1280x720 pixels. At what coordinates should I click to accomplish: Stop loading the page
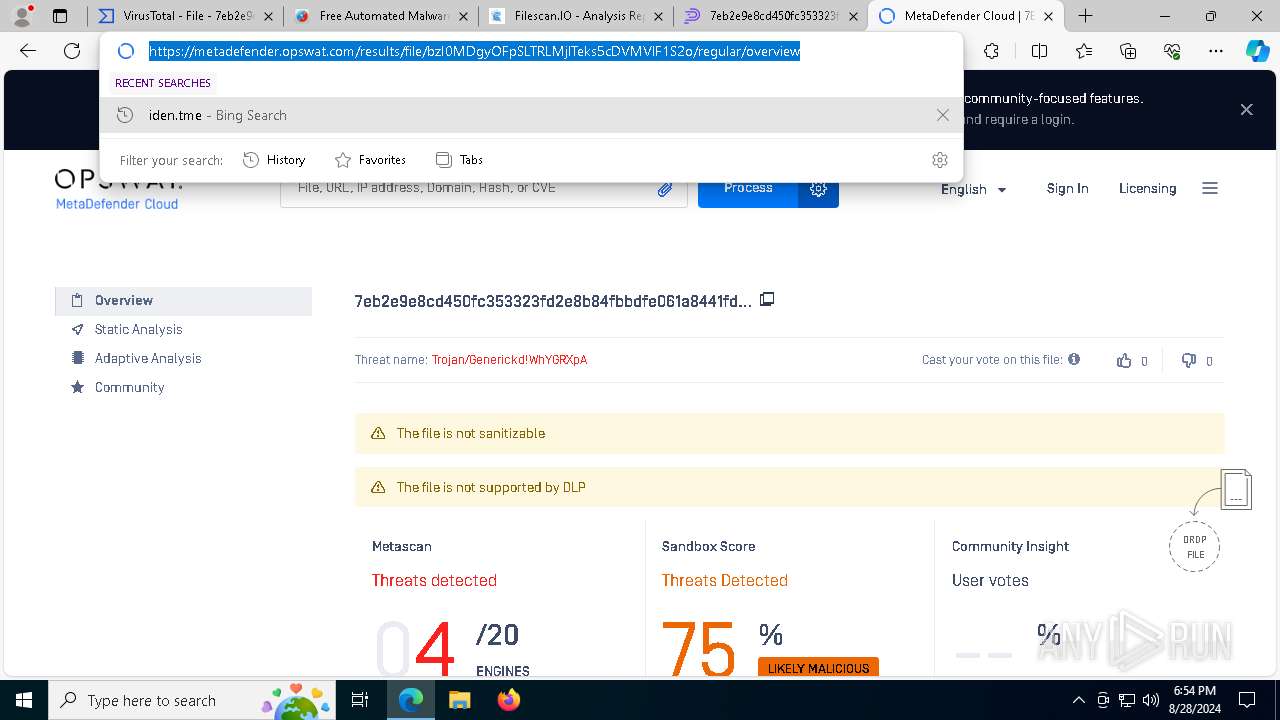pos(72,51)
